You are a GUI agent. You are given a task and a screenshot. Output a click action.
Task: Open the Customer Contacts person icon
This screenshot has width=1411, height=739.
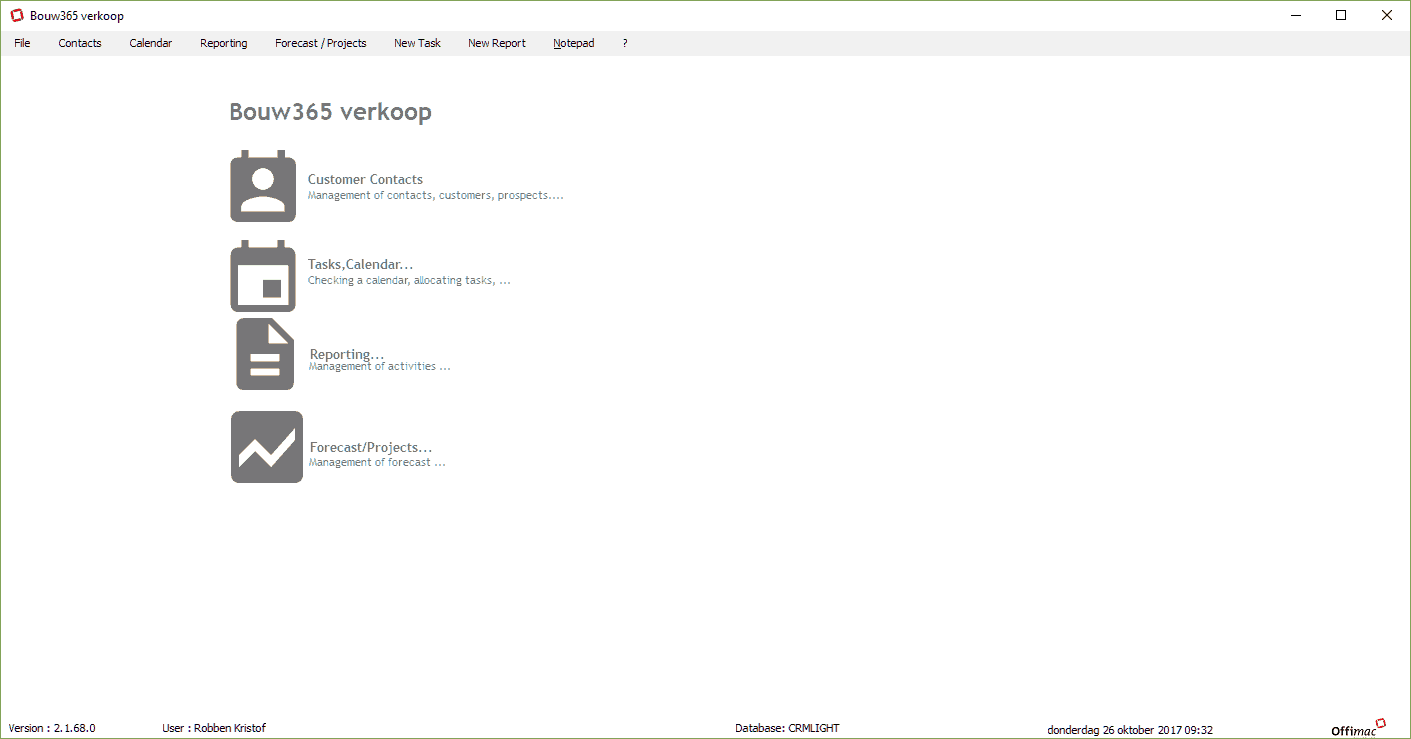point(263,186)
